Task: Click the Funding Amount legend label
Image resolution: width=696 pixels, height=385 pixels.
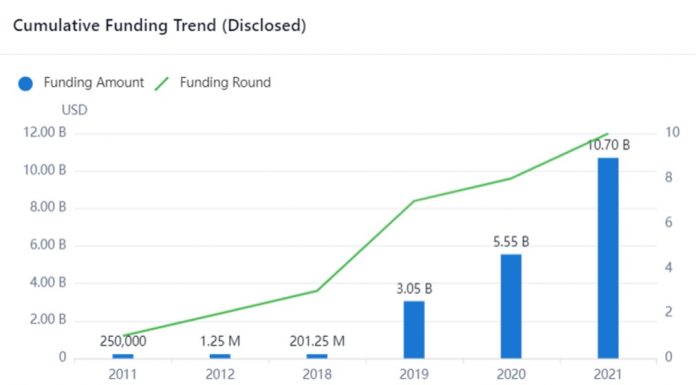Action: [x=94, y=83]
